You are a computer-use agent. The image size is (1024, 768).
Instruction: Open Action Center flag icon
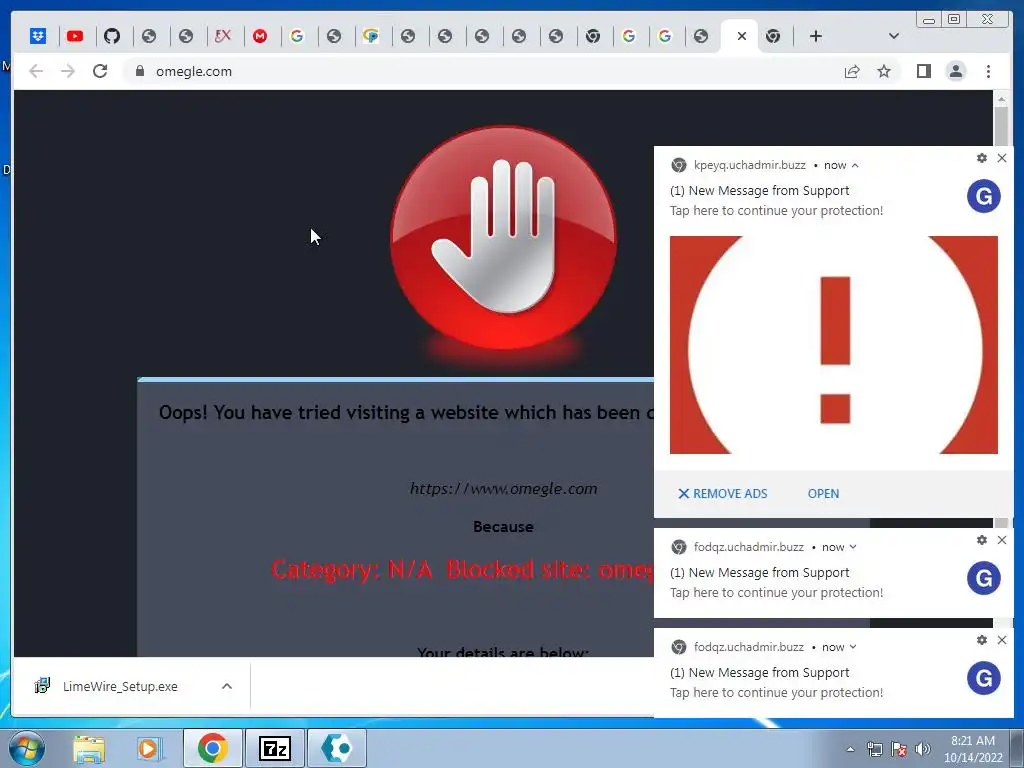coord(899,749)
